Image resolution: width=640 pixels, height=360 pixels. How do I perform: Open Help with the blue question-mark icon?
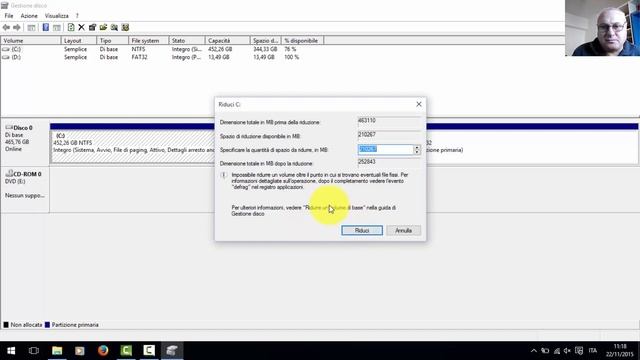(x=46, y=27)
